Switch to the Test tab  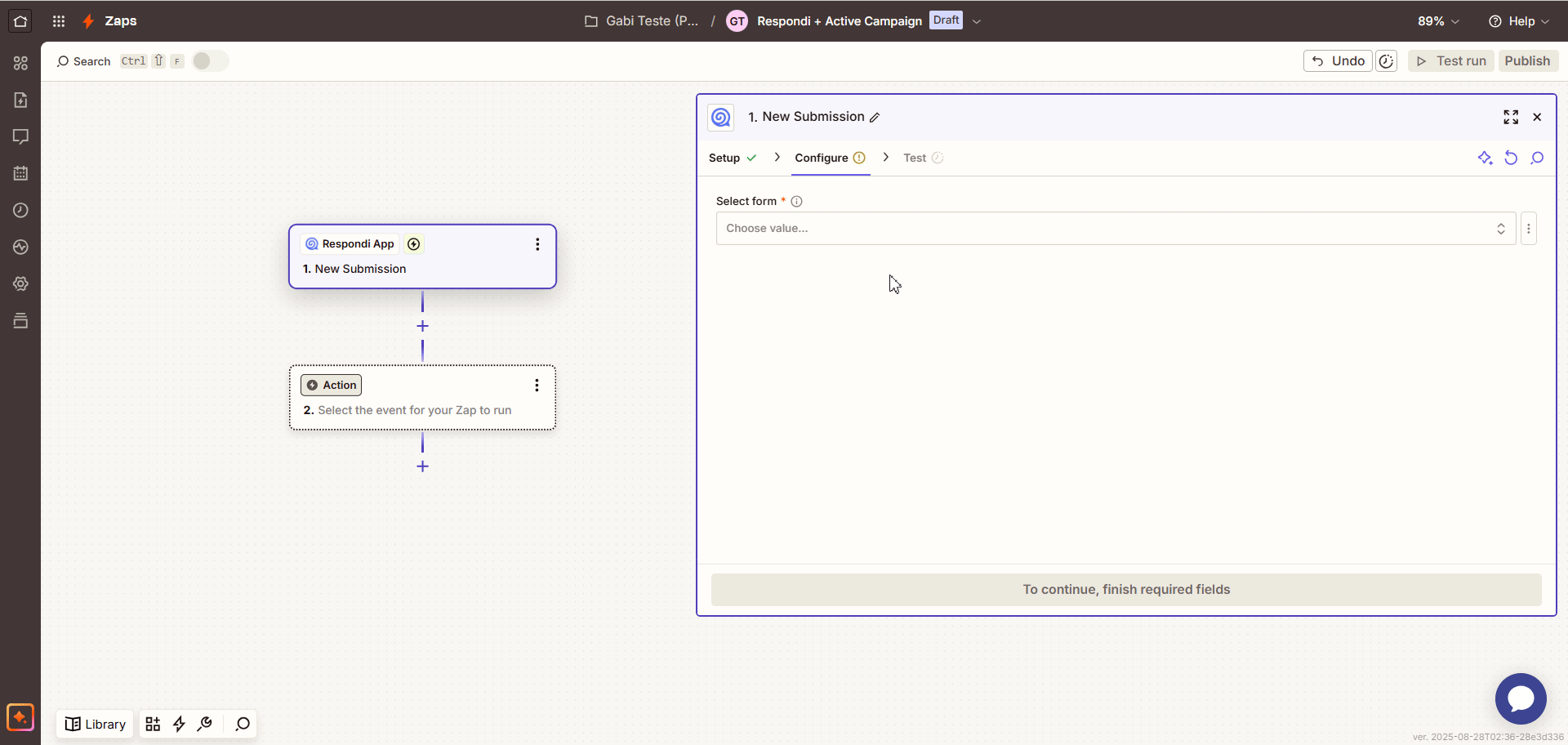923,158
